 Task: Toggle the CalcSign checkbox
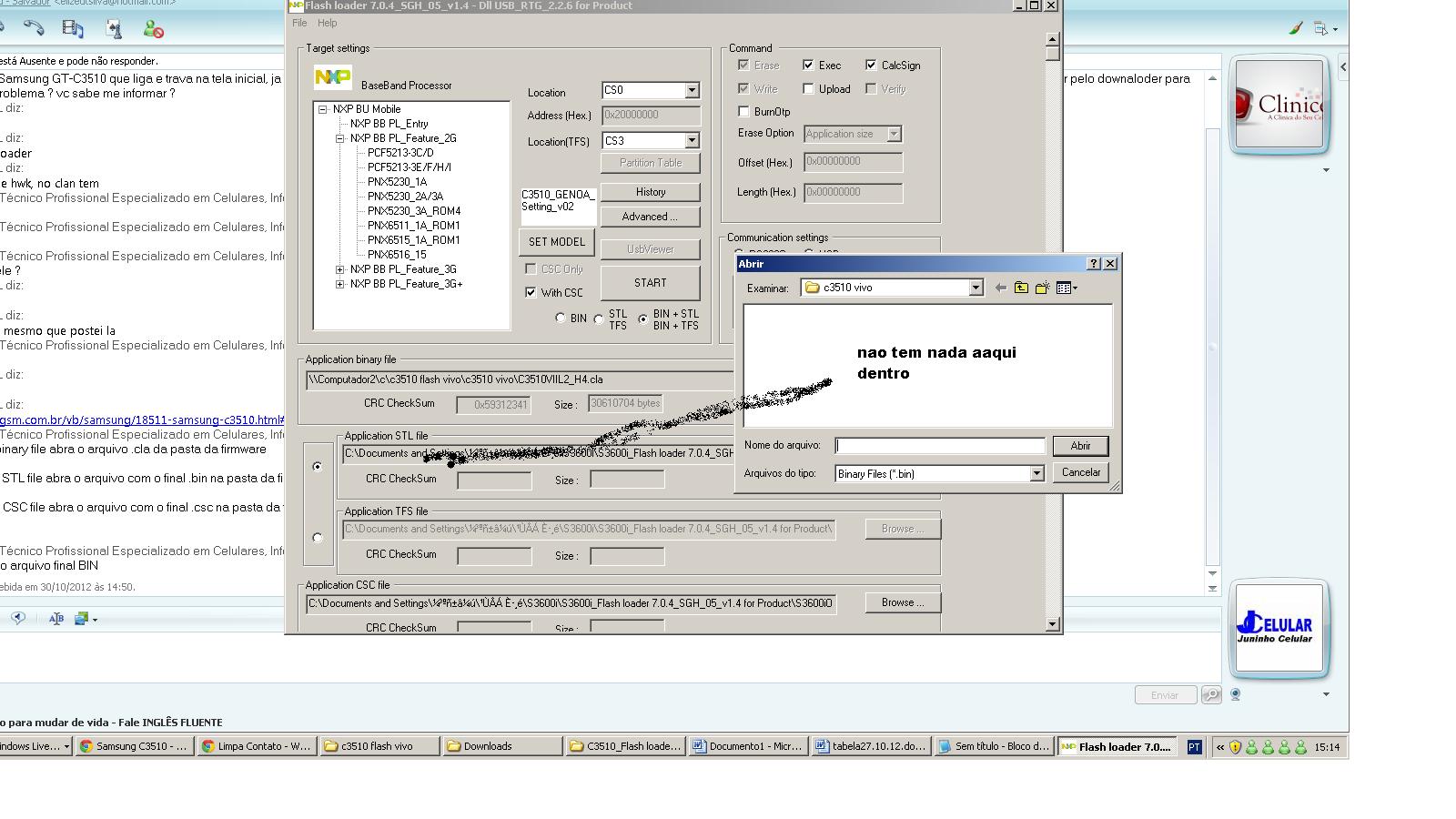click(871, 65)
